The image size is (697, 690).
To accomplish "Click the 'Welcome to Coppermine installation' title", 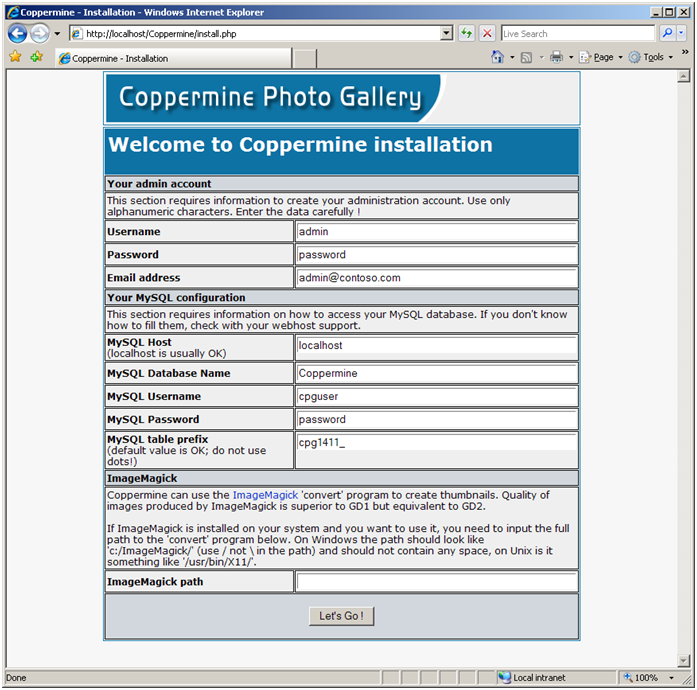I will tap(300, 144).
